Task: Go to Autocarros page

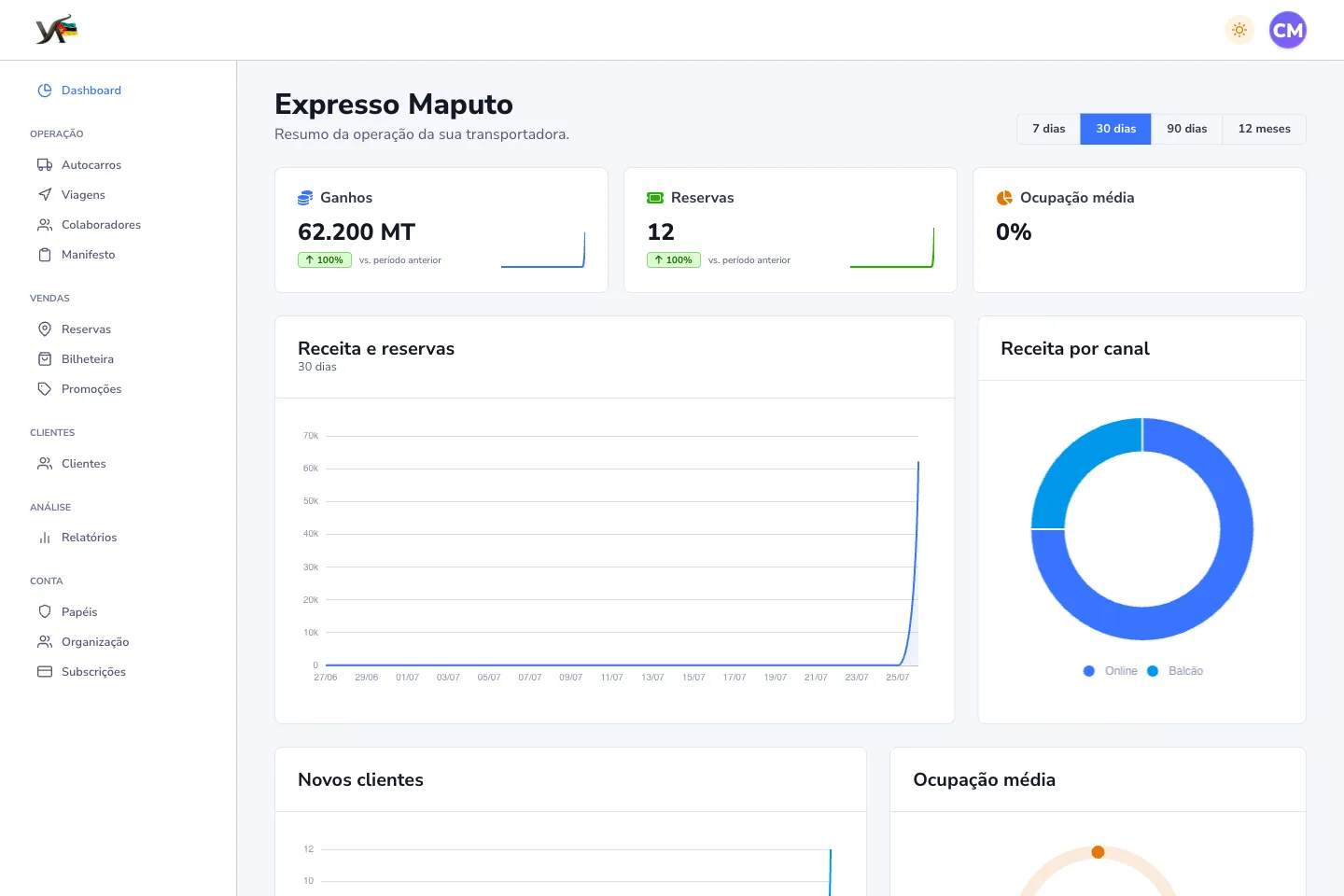Action: click(91, 165)
